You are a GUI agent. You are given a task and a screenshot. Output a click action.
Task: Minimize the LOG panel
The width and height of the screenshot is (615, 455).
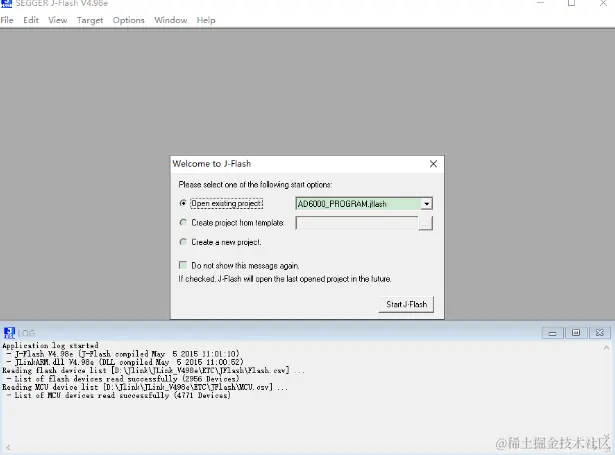(x=552, y=333)
